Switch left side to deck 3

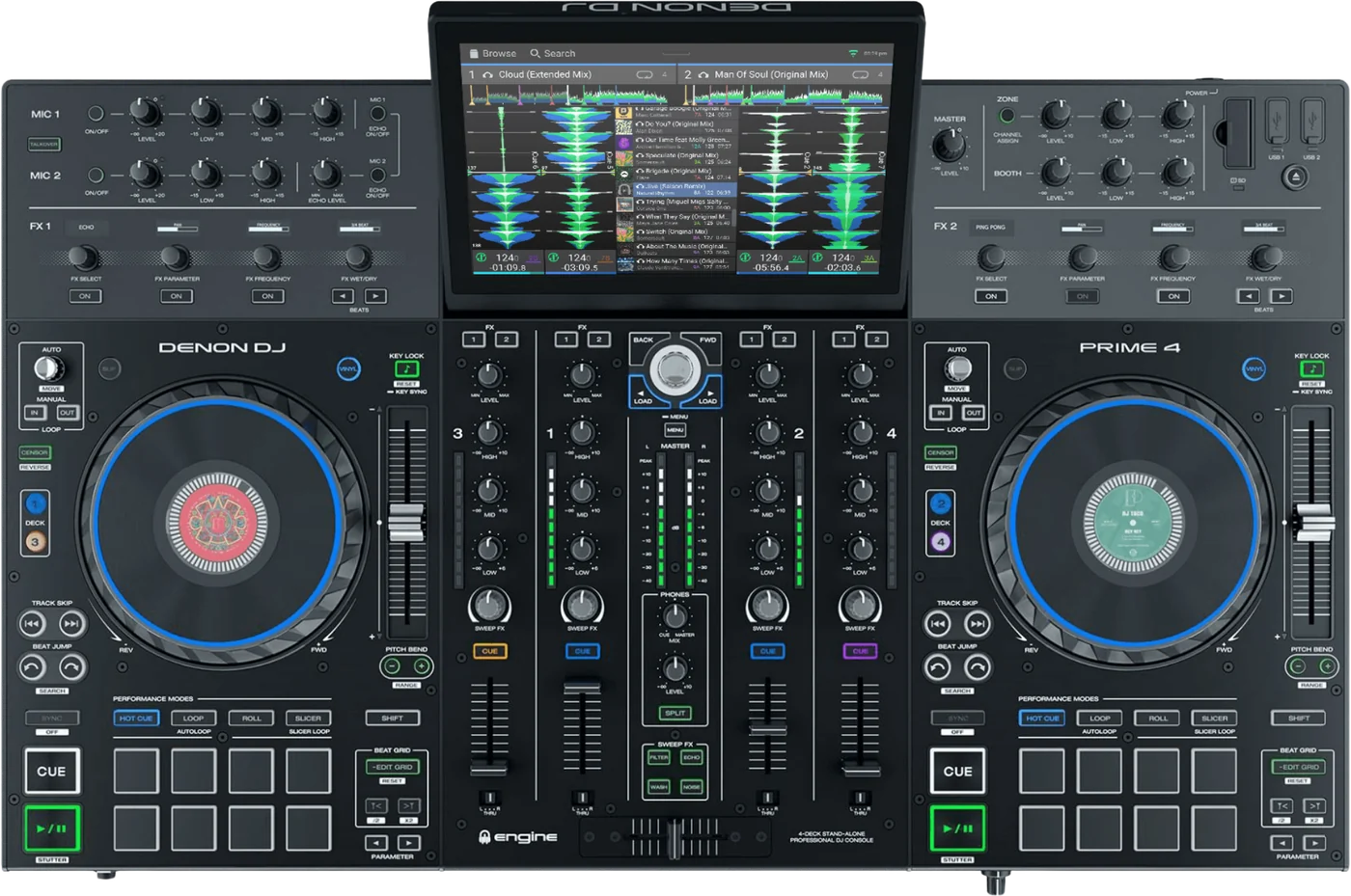[35, 542]
